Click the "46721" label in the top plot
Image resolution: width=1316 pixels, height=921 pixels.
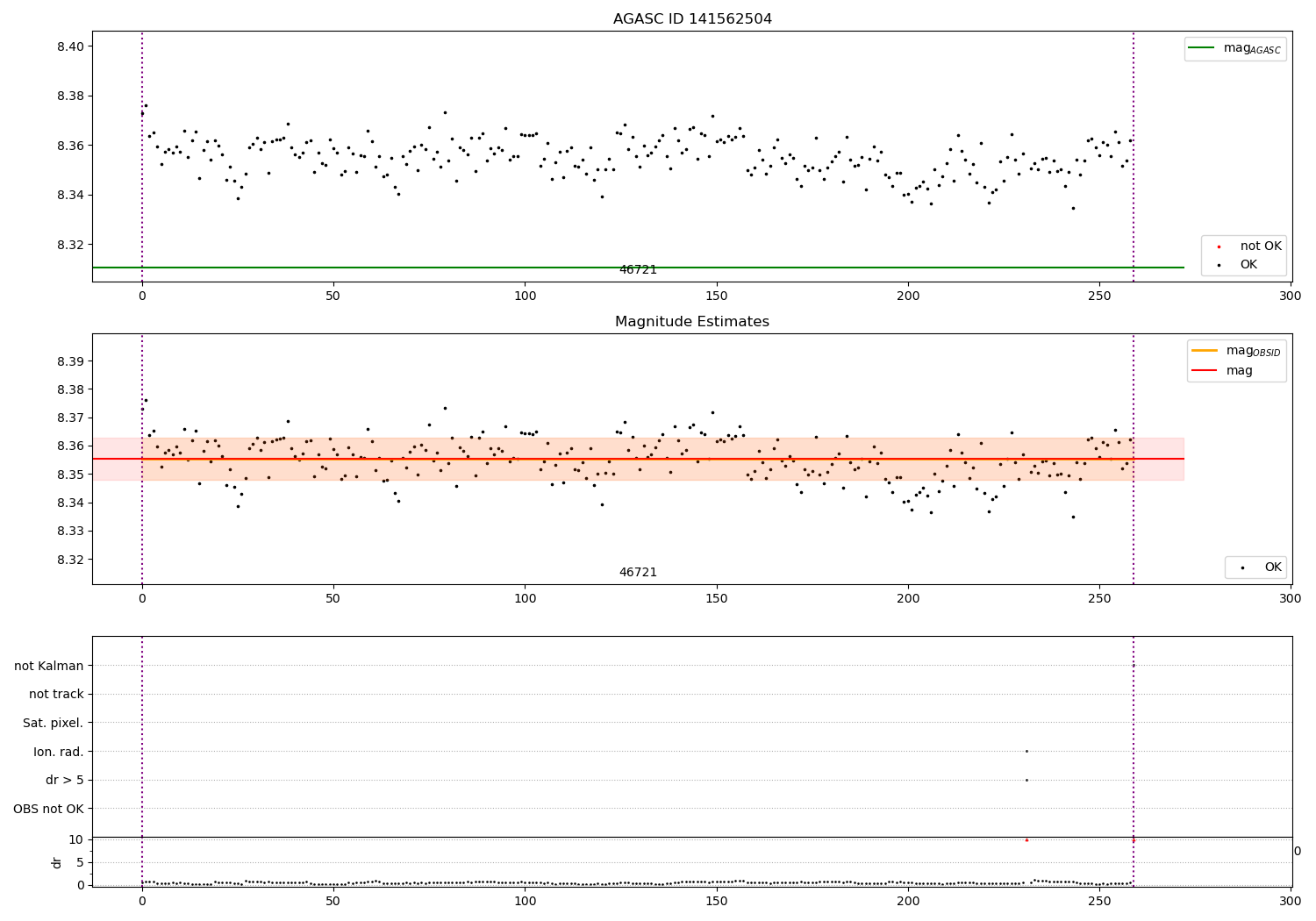pos(638,270)
